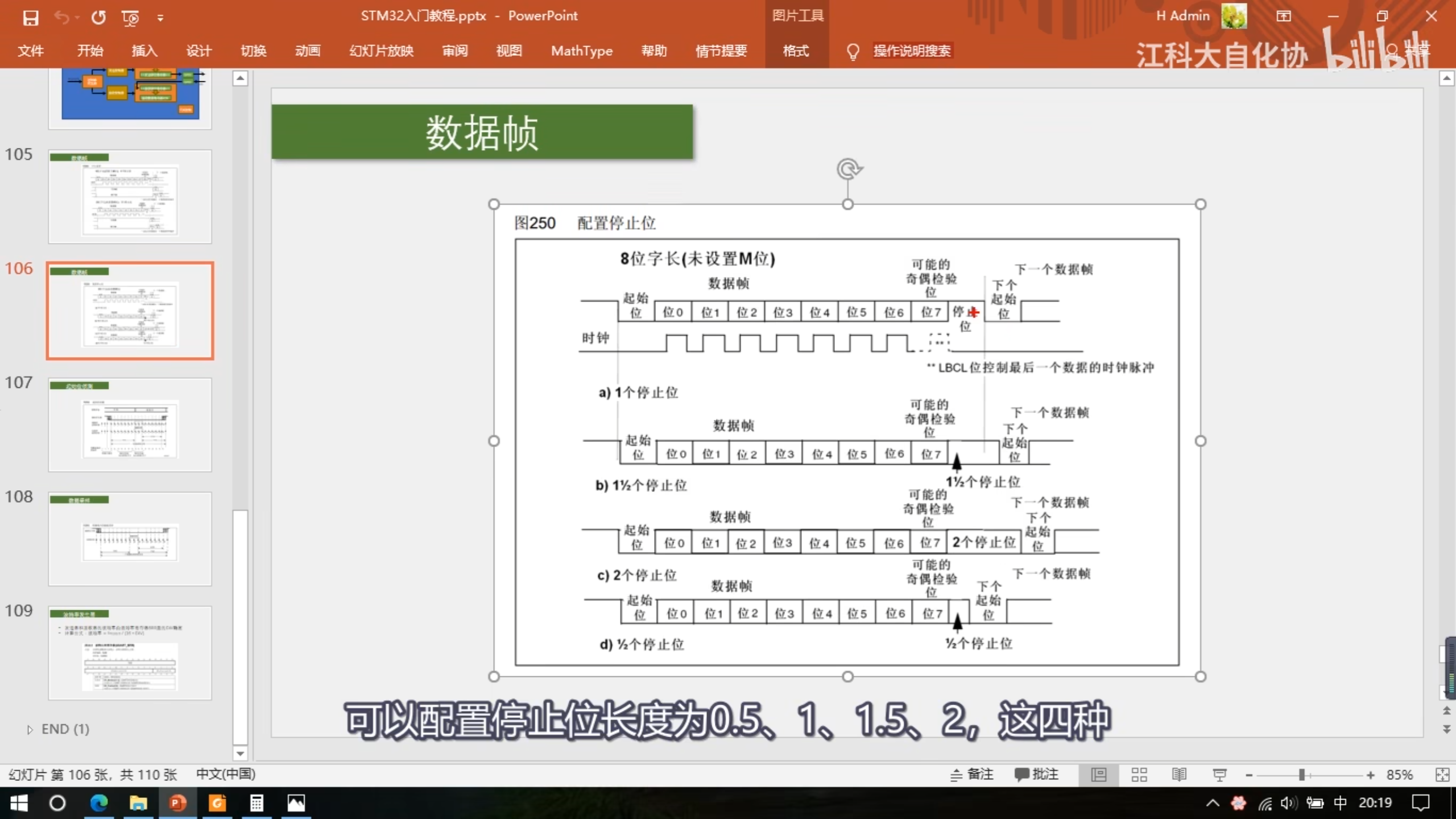Toggle Normal view button in status bar
The height and width of the screenshot is (819, 1456).
click(x=1099, y=775)
